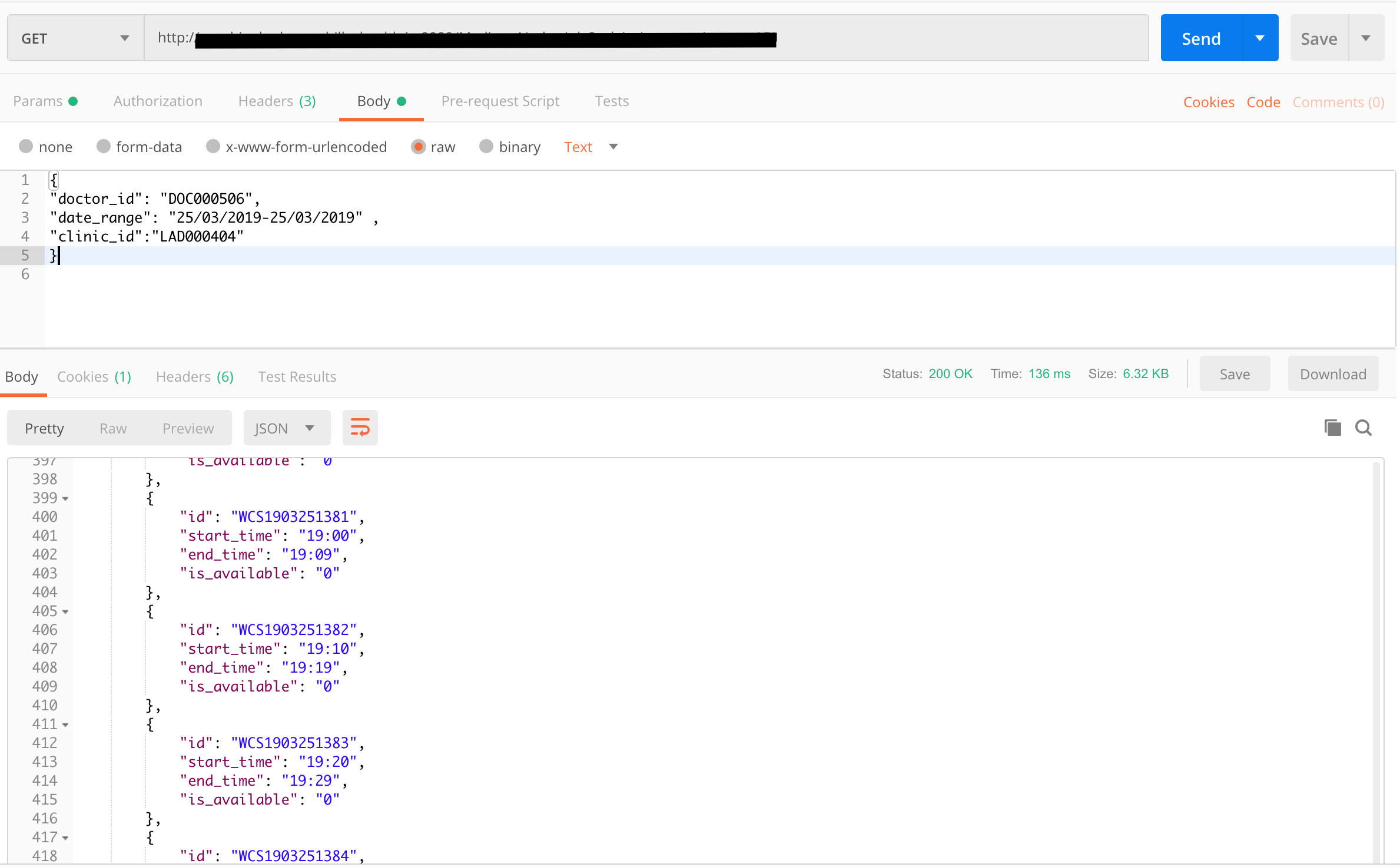Open the Pre-request Script tab
This screenshot has width=1400, height=867.
pyautogui.click(x=500, y=101)
